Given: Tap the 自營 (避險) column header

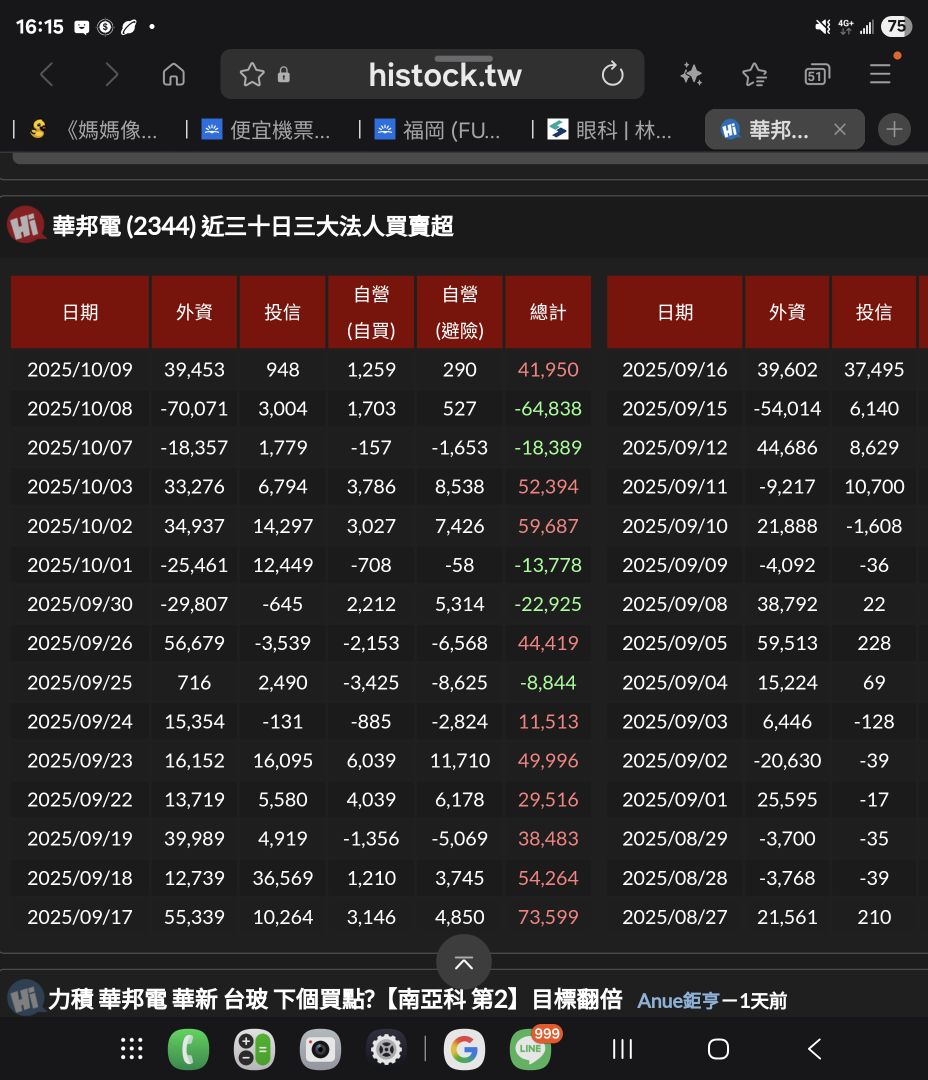Looking at the screenshot, I should coord(460,312).
